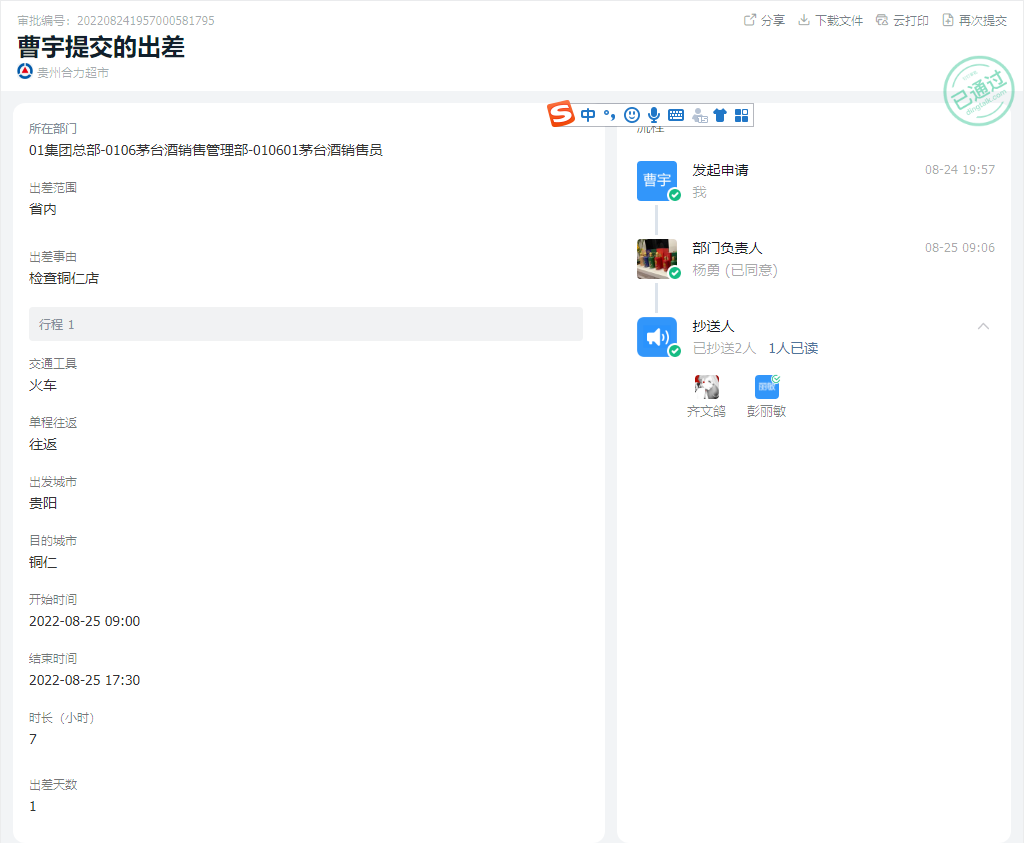Click the Sogou input method logo
The height and width of the screenshot is (843, 1024).
(x=561, y=115)
